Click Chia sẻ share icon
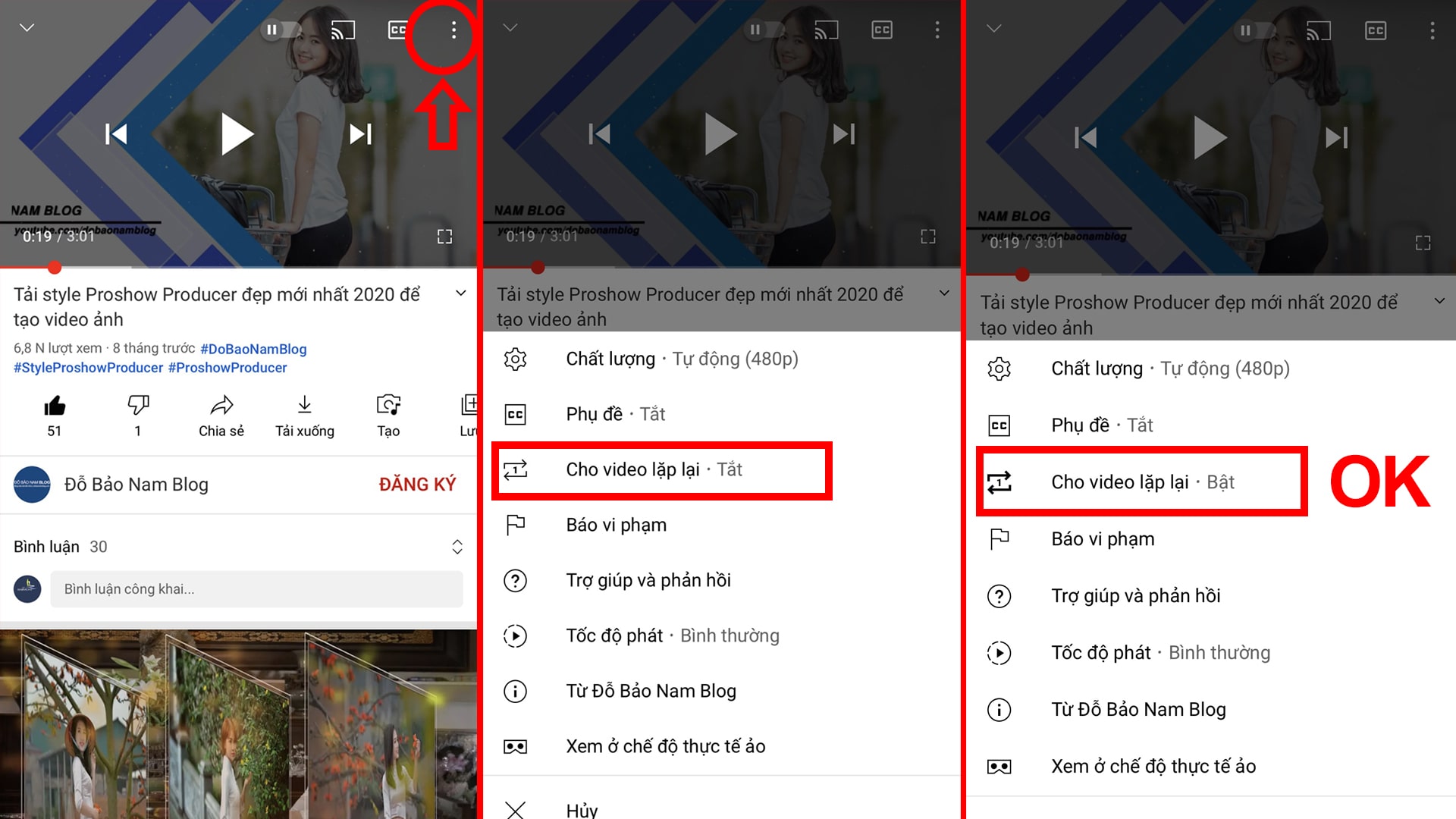Image resolution: width=1456 pixels, height=819 pixels. coord(221,405)
